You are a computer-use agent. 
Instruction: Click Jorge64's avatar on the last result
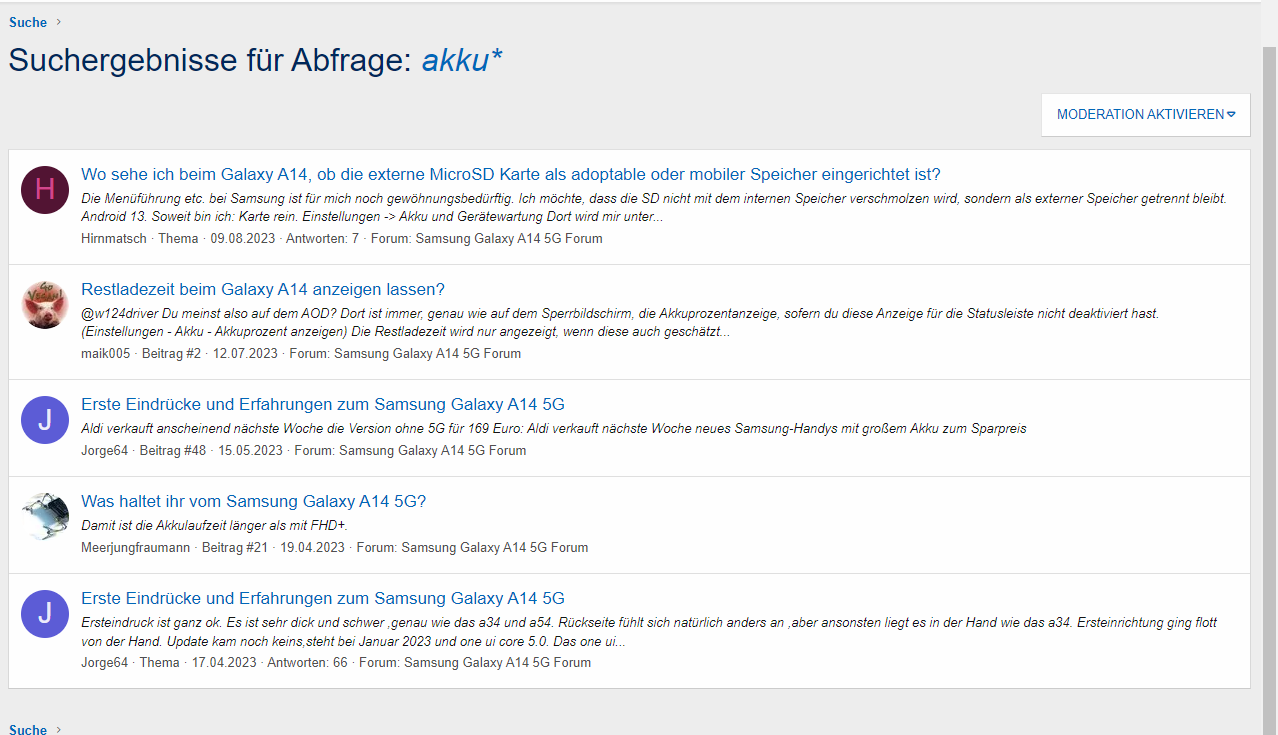[x=45, y=614]
